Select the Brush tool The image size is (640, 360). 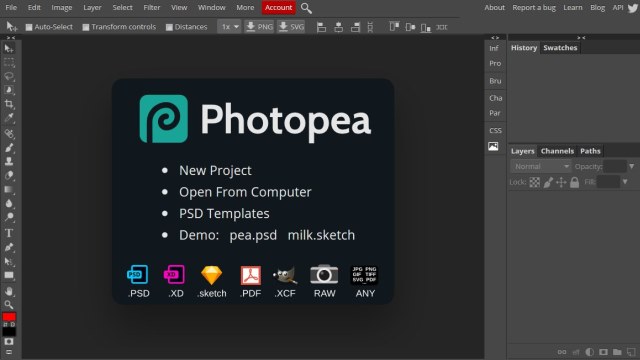tap(9, 147)
